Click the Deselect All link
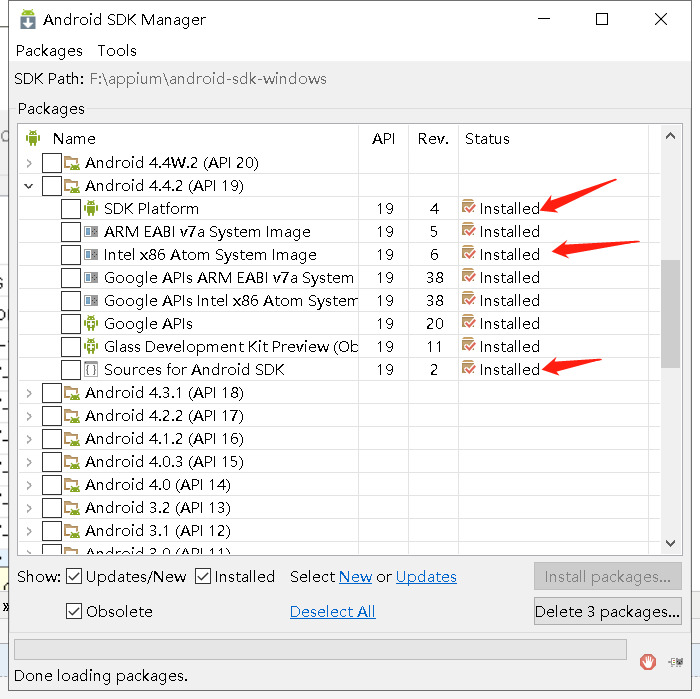This screenshot has width=700, height=699. (x=333, y=612)
